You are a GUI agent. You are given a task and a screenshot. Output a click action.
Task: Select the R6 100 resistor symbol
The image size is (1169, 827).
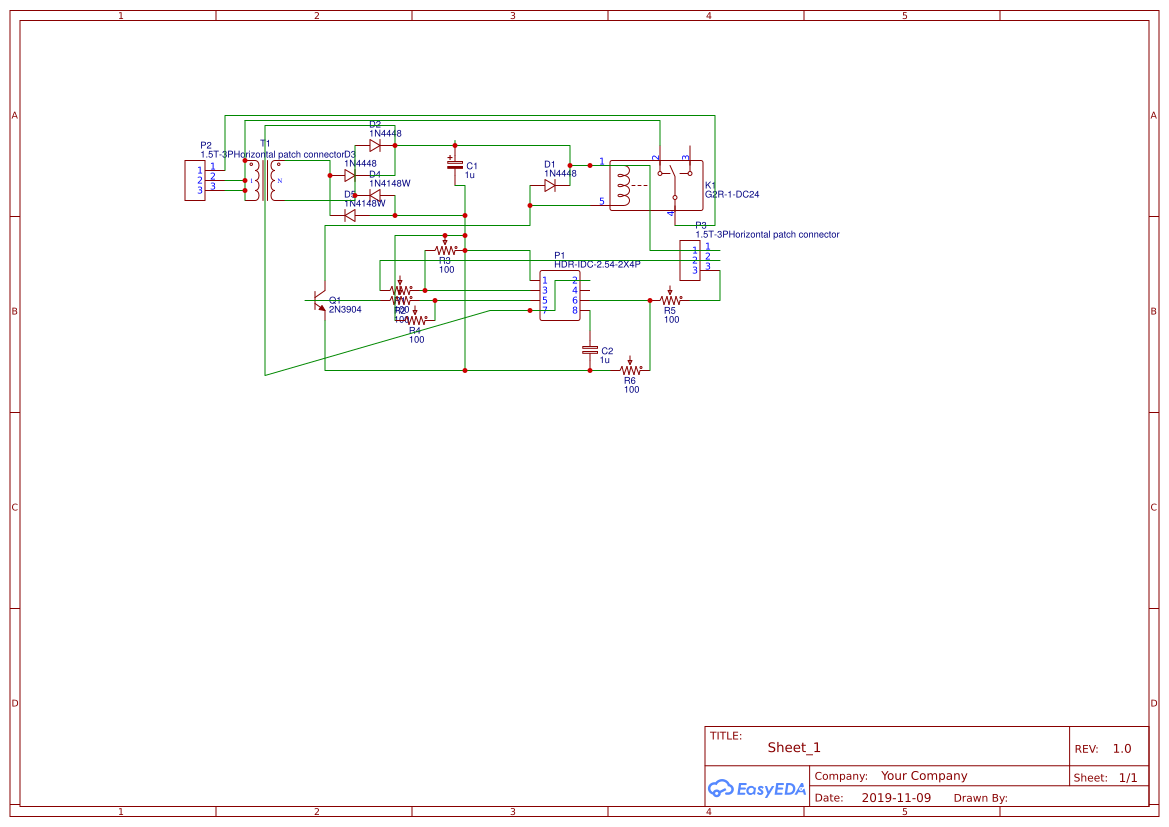631,368
